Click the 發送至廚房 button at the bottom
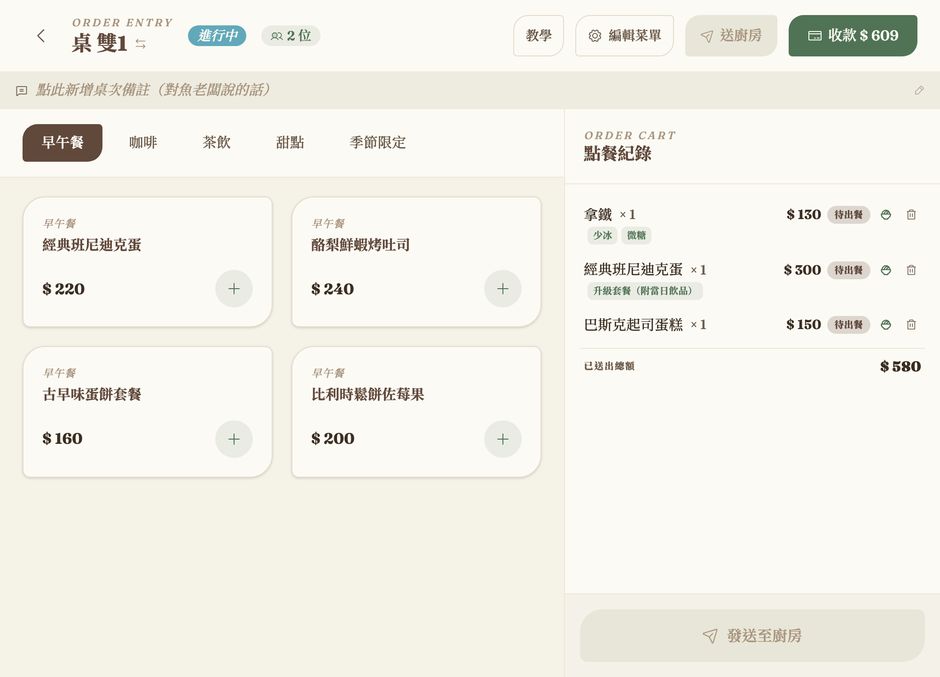The width and height of the screenshot is (940, 677). (752, 636)
